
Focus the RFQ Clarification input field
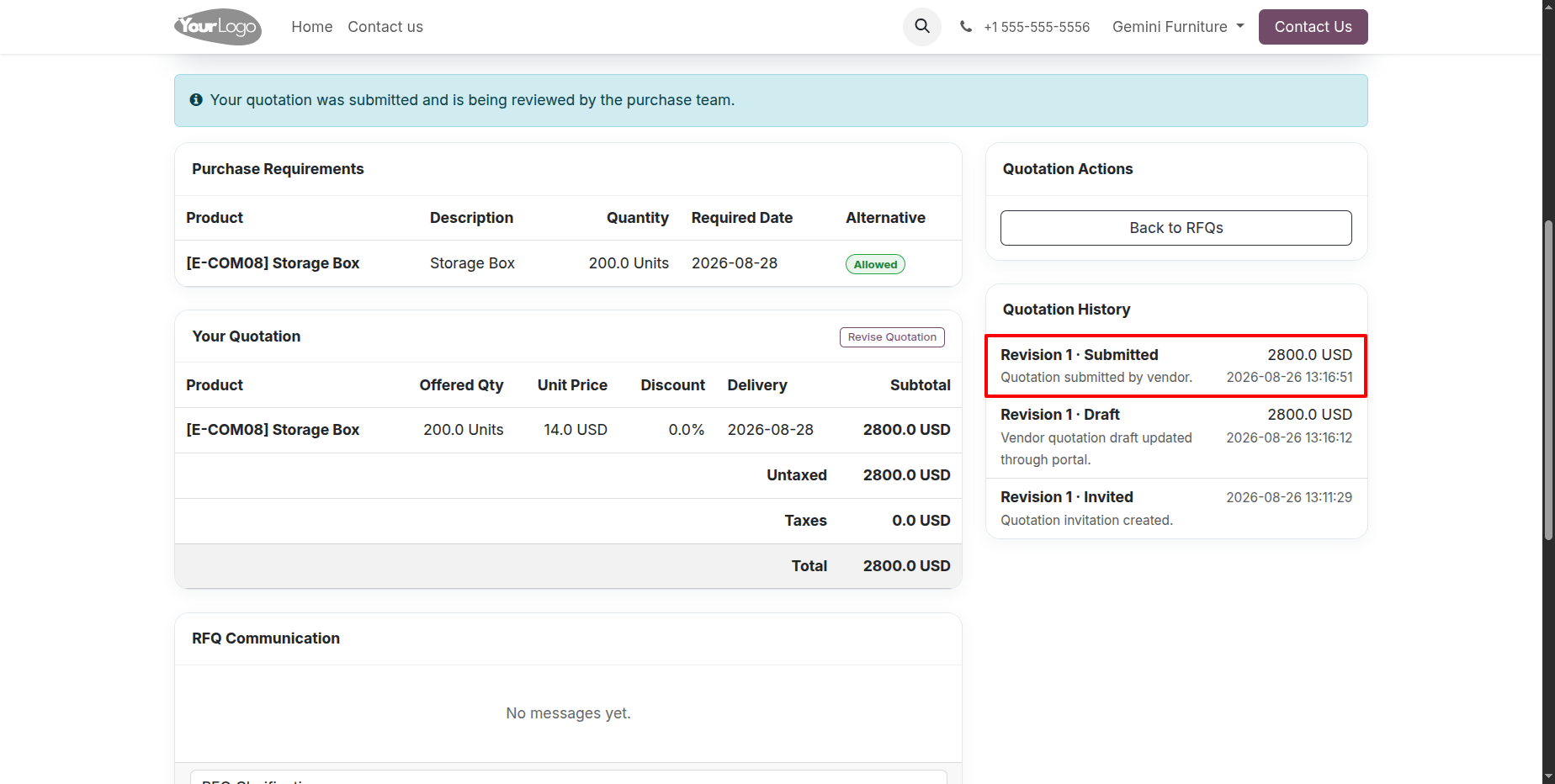568,777
